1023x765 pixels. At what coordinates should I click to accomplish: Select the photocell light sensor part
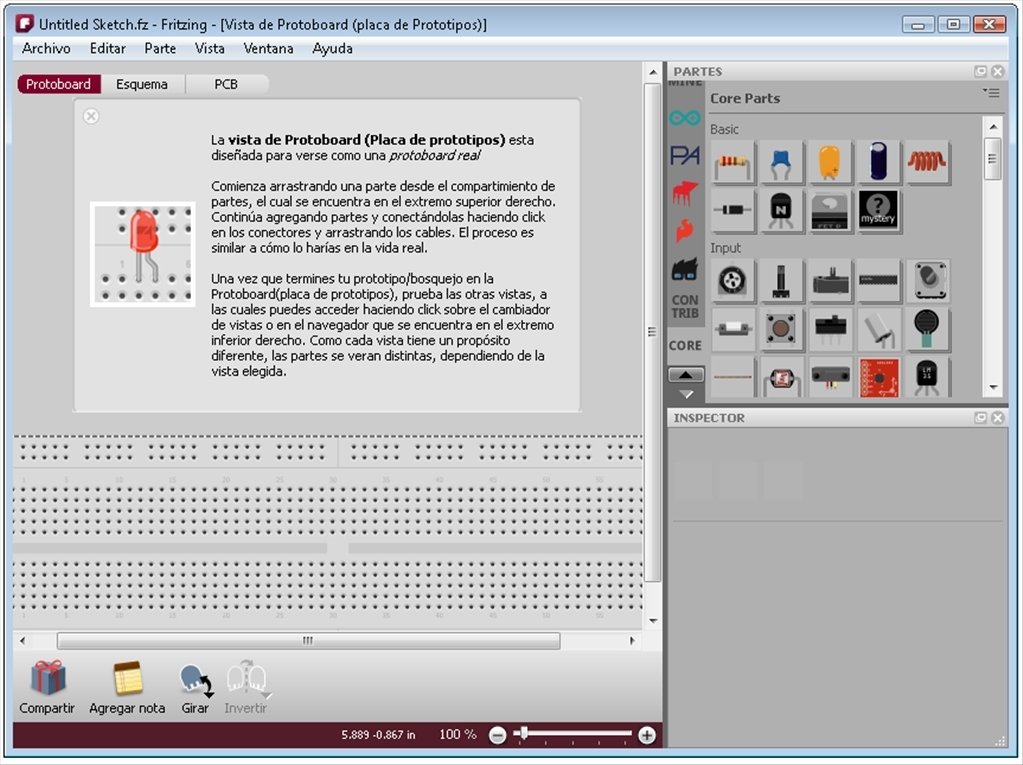pyautogui.click(x=780, y=377)
